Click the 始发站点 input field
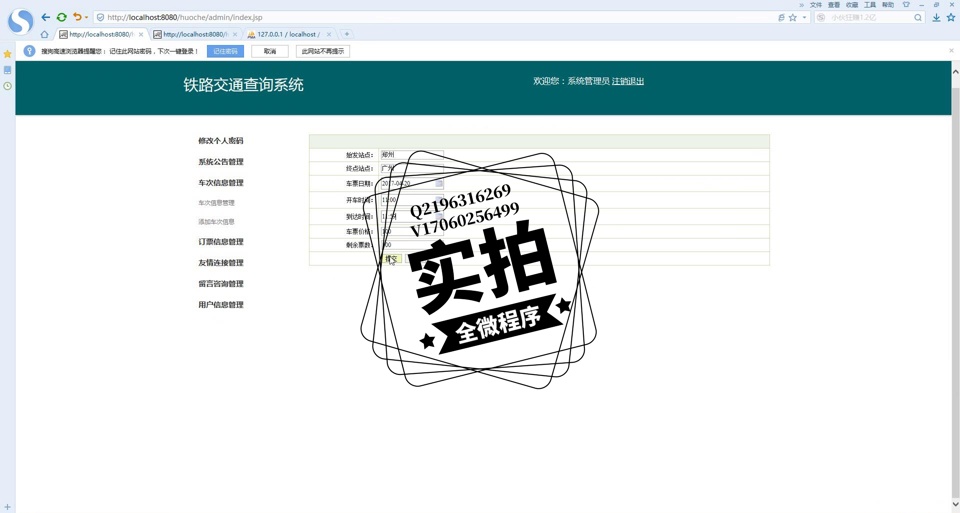Image resolution: width=960 pixels, height=513 pixels. pos(411,155)
